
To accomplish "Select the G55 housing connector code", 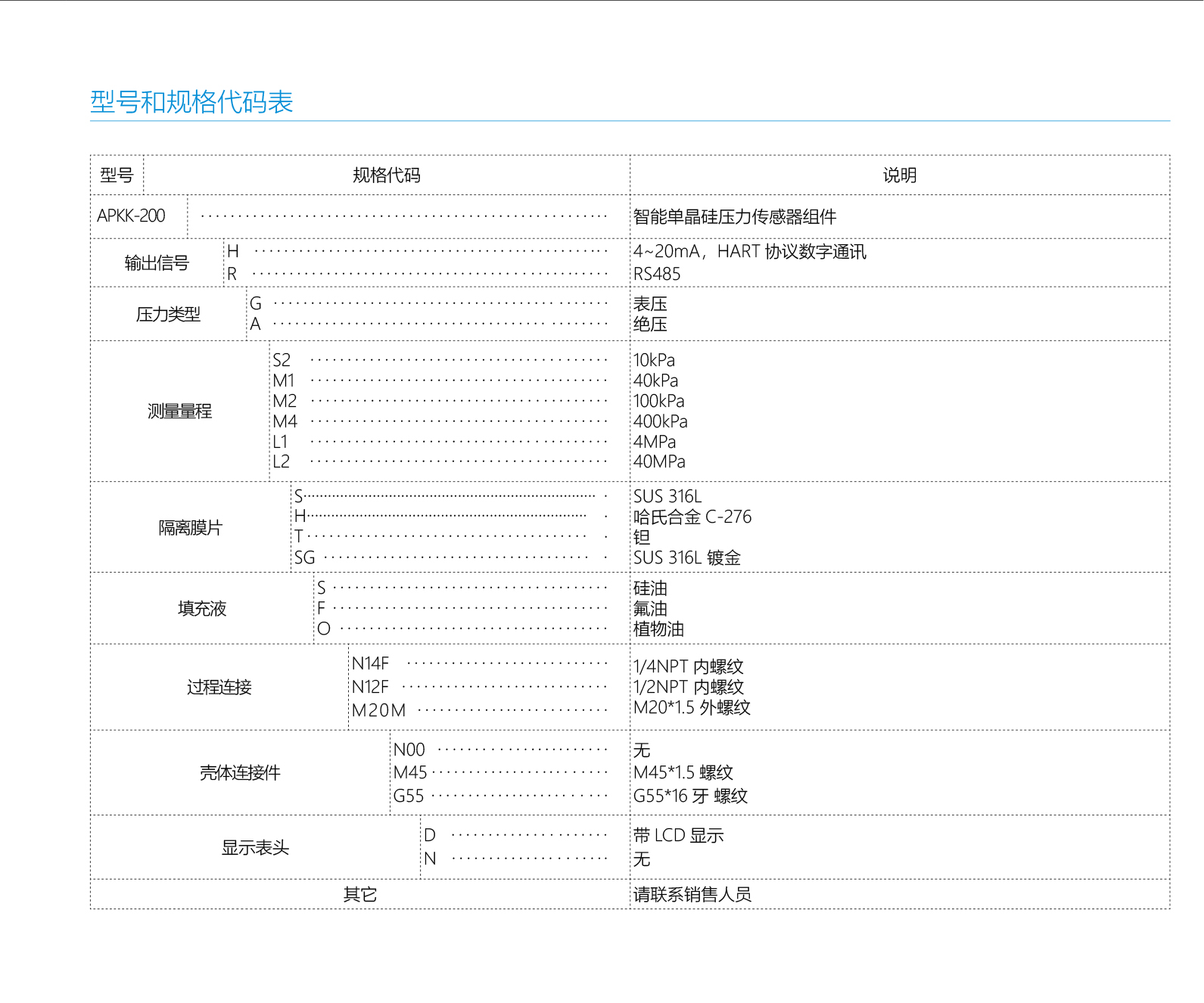I will point(409,796).
